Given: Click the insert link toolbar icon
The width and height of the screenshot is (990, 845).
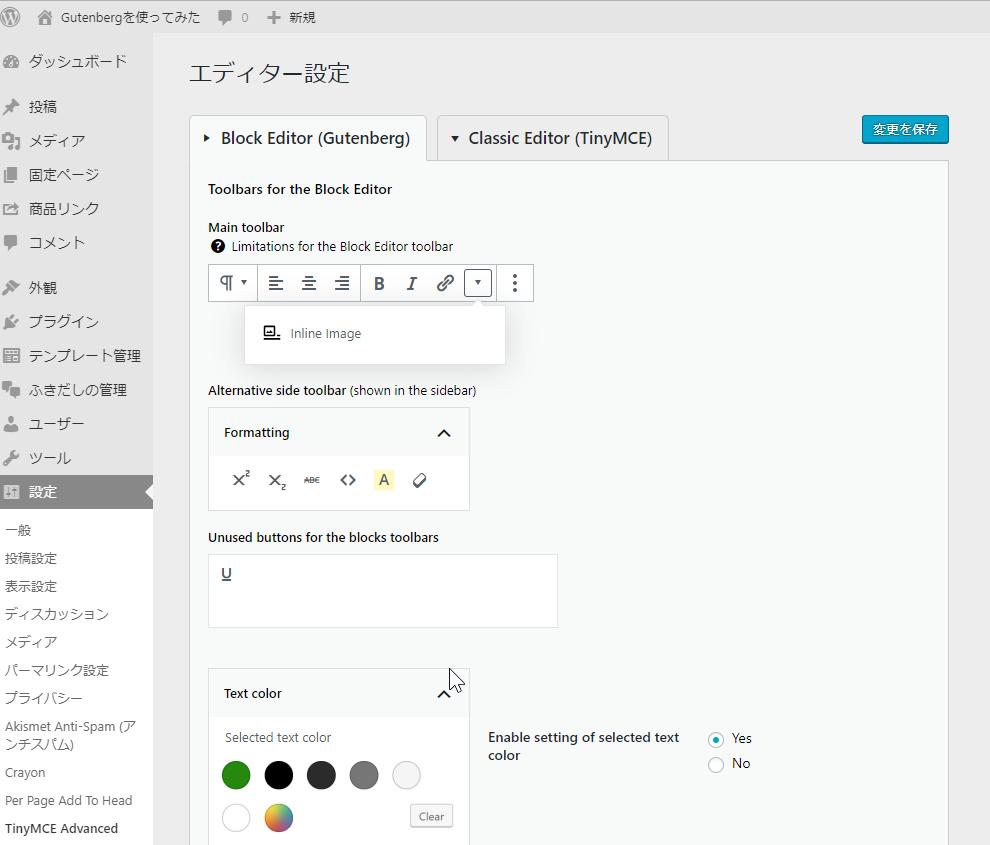Looking at the screenshot, I should pyautogui.click(x=445, y=283).
